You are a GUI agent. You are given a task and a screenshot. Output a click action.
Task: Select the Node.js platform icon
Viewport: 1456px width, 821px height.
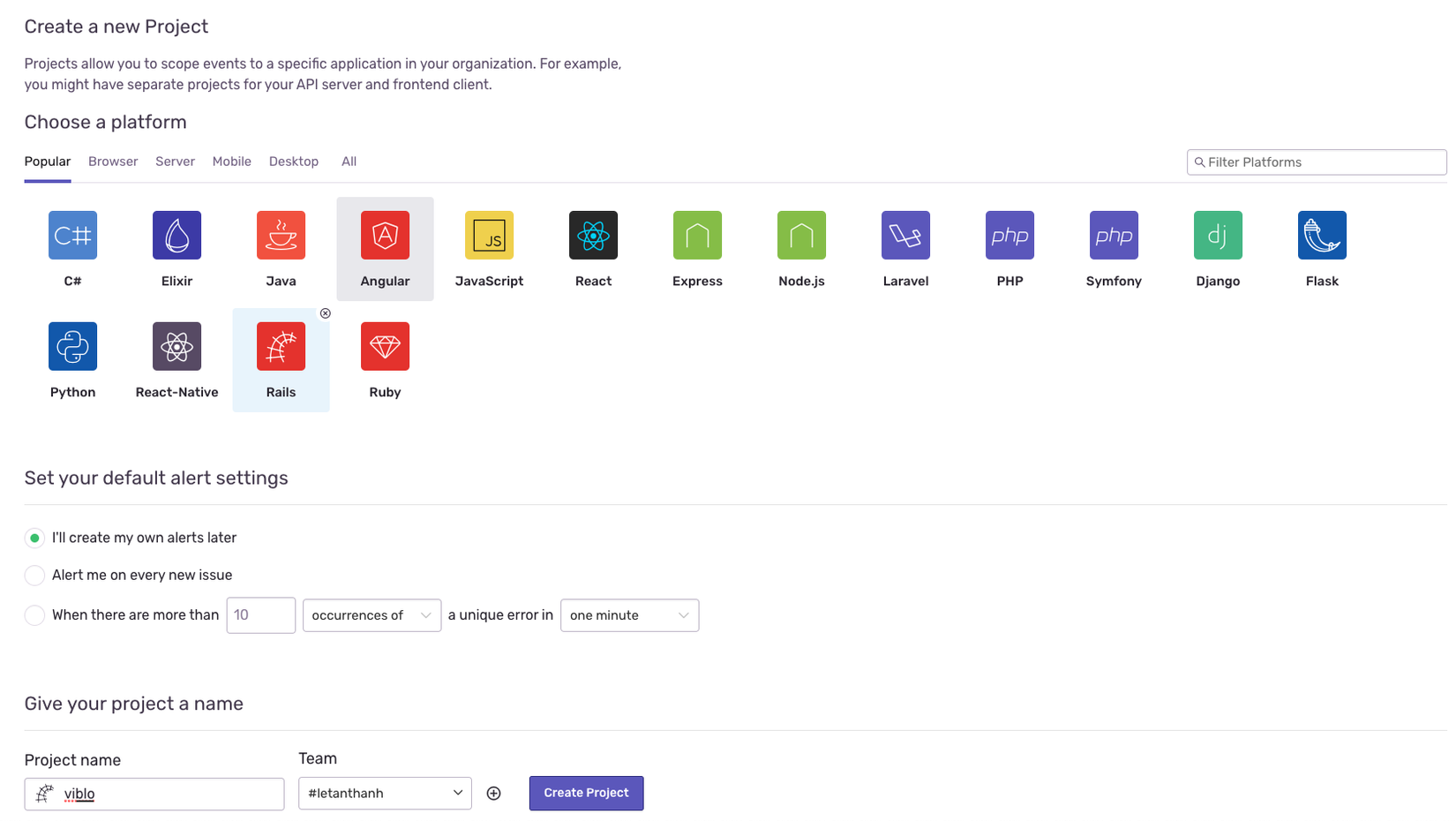801,236
